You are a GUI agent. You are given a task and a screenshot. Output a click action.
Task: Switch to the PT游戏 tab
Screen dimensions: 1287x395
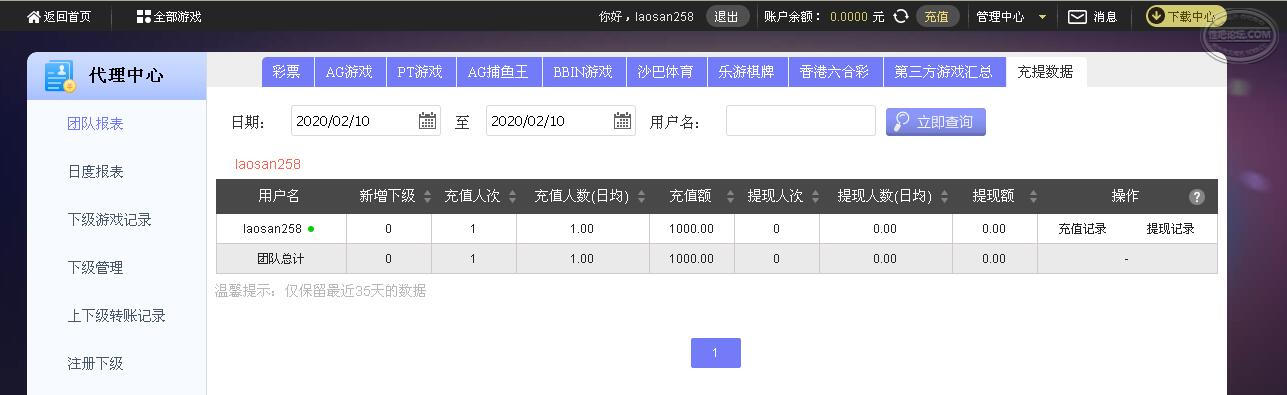(420, 72)
